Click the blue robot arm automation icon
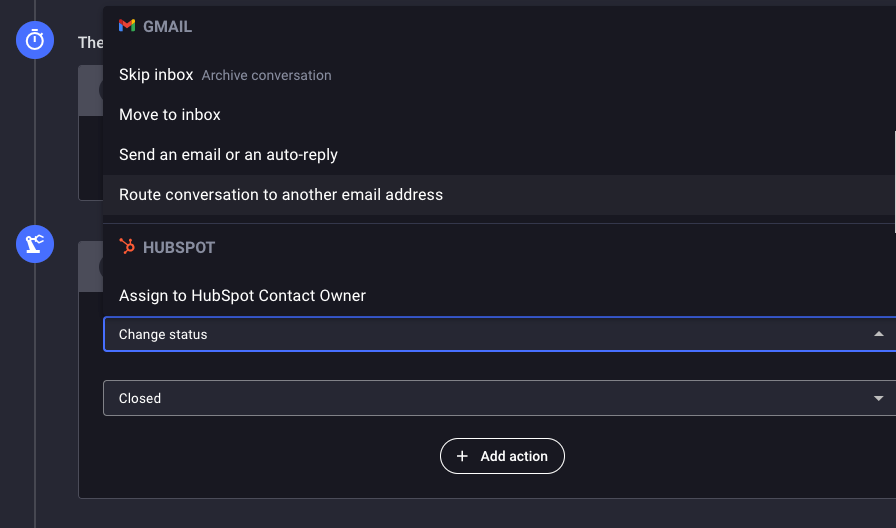The image size is (896, 528). 35,244
